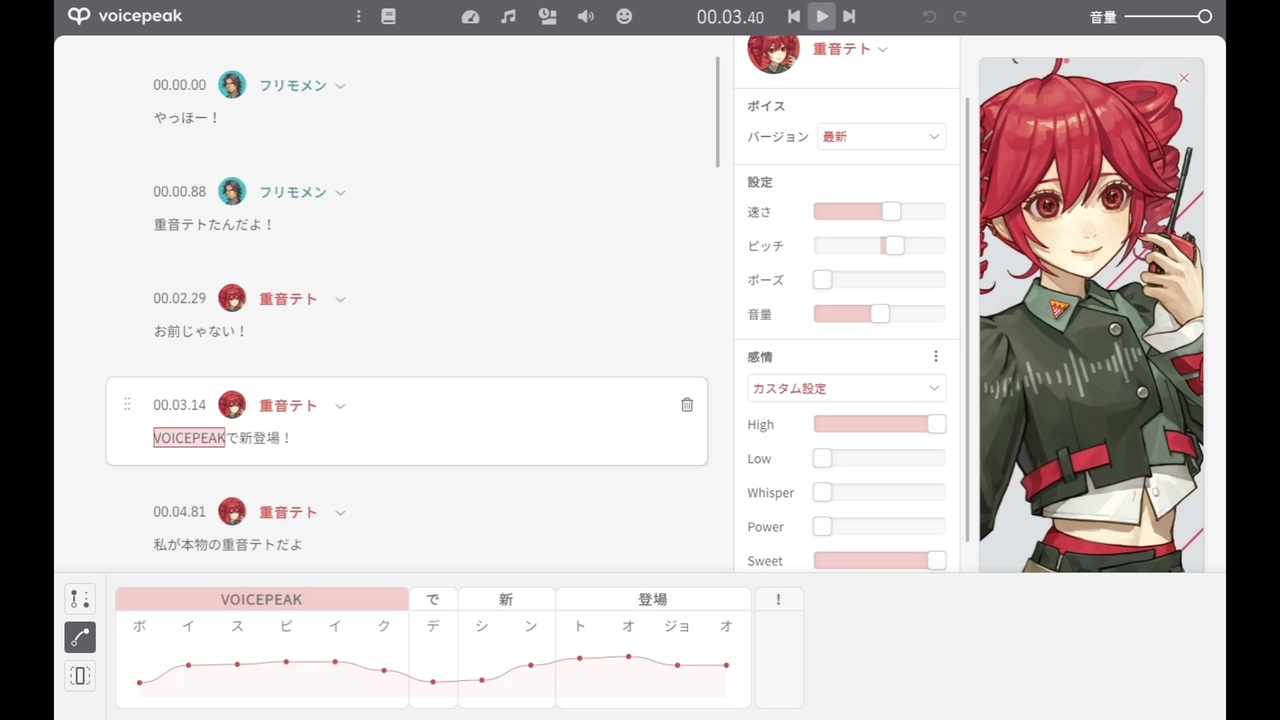Screen dimensions: 1280x720
Task: Open the 感情 section options menu
Action: (936, 356)
